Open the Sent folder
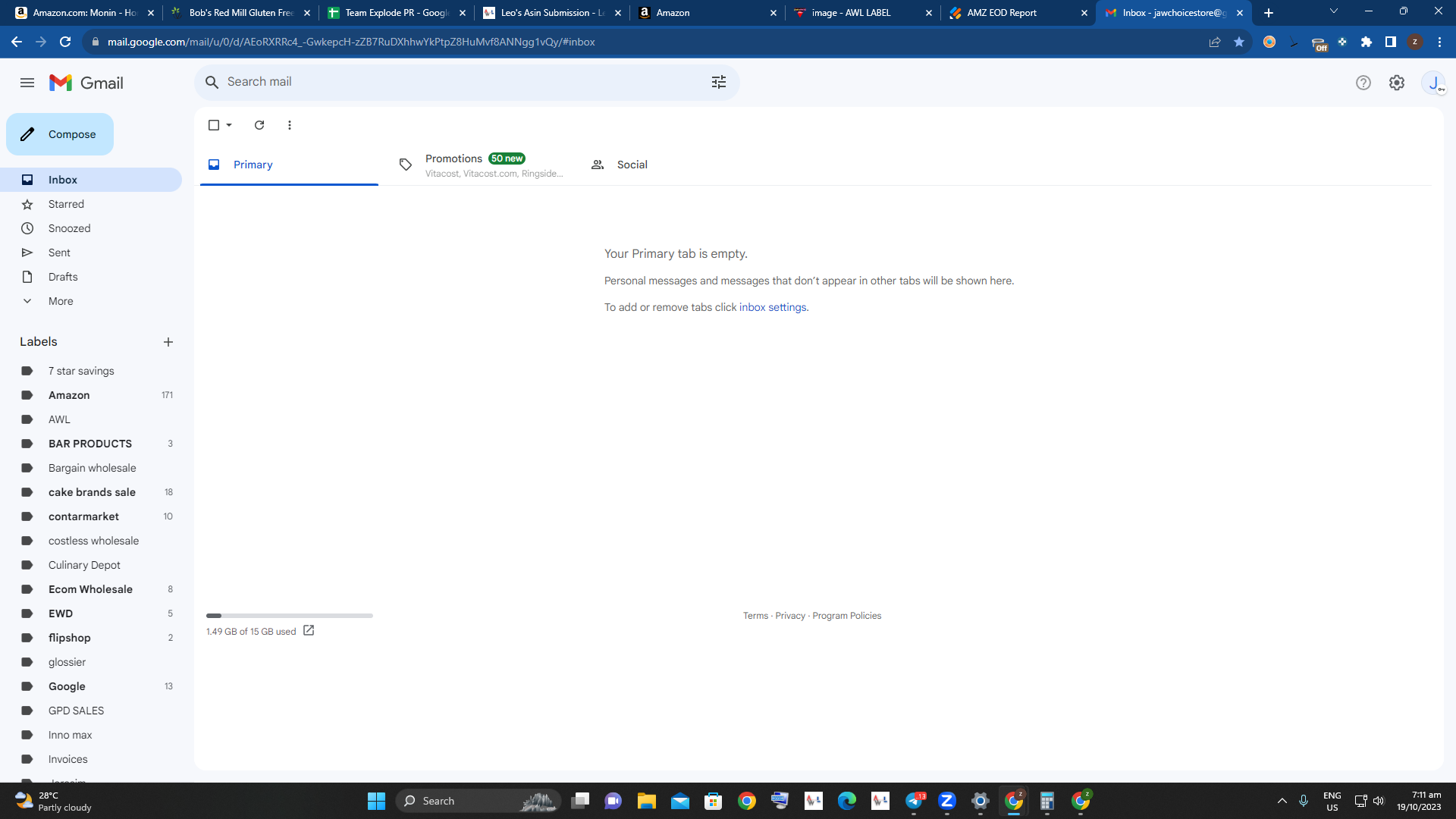Viewport: 1456px width, 819px height. (91, 253)
